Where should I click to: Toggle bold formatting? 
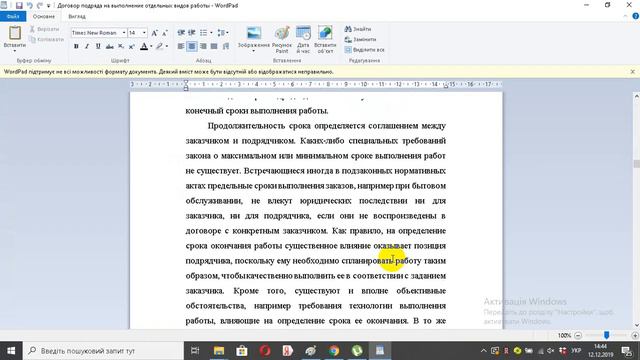pyautogui.click(x=76, y=47)
